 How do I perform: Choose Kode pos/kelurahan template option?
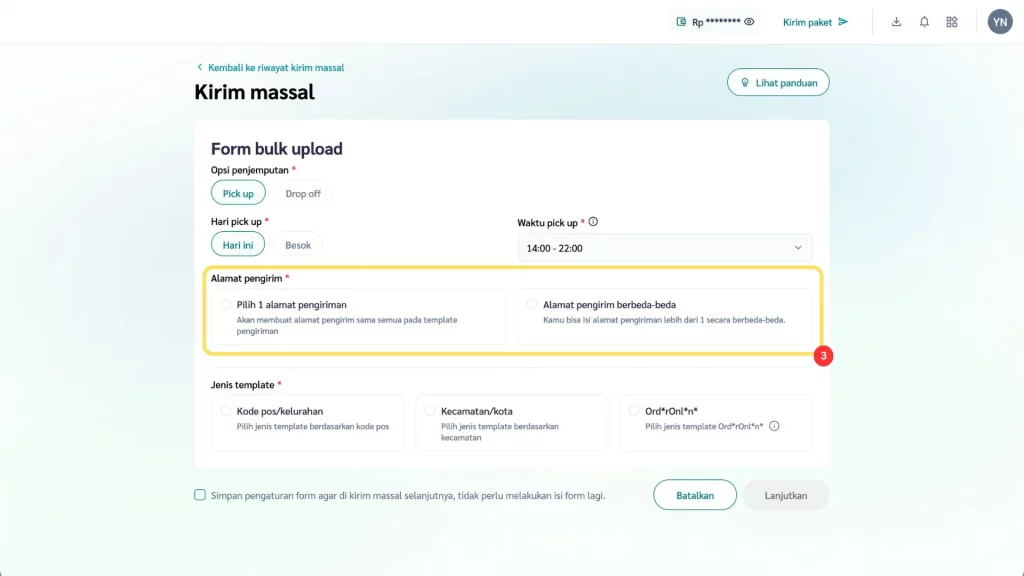point(226,410)
